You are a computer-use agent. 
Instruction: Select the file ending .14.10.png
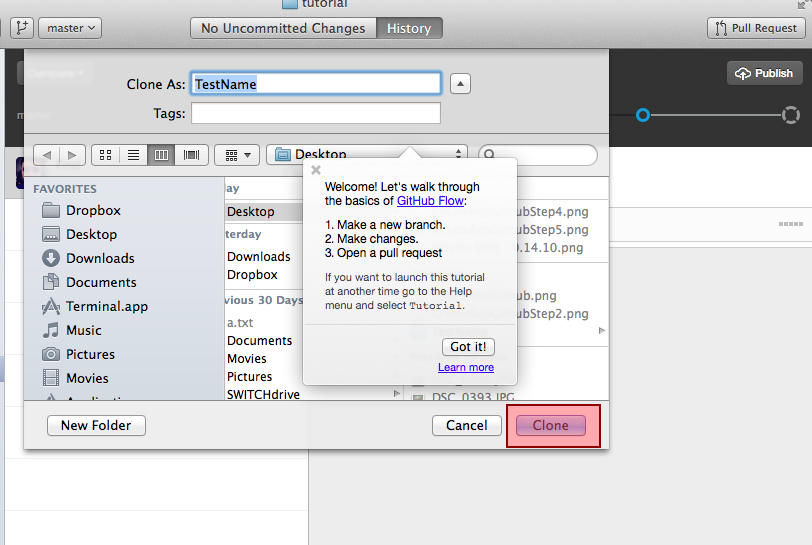pyautogui.click(x=550, y=248)
